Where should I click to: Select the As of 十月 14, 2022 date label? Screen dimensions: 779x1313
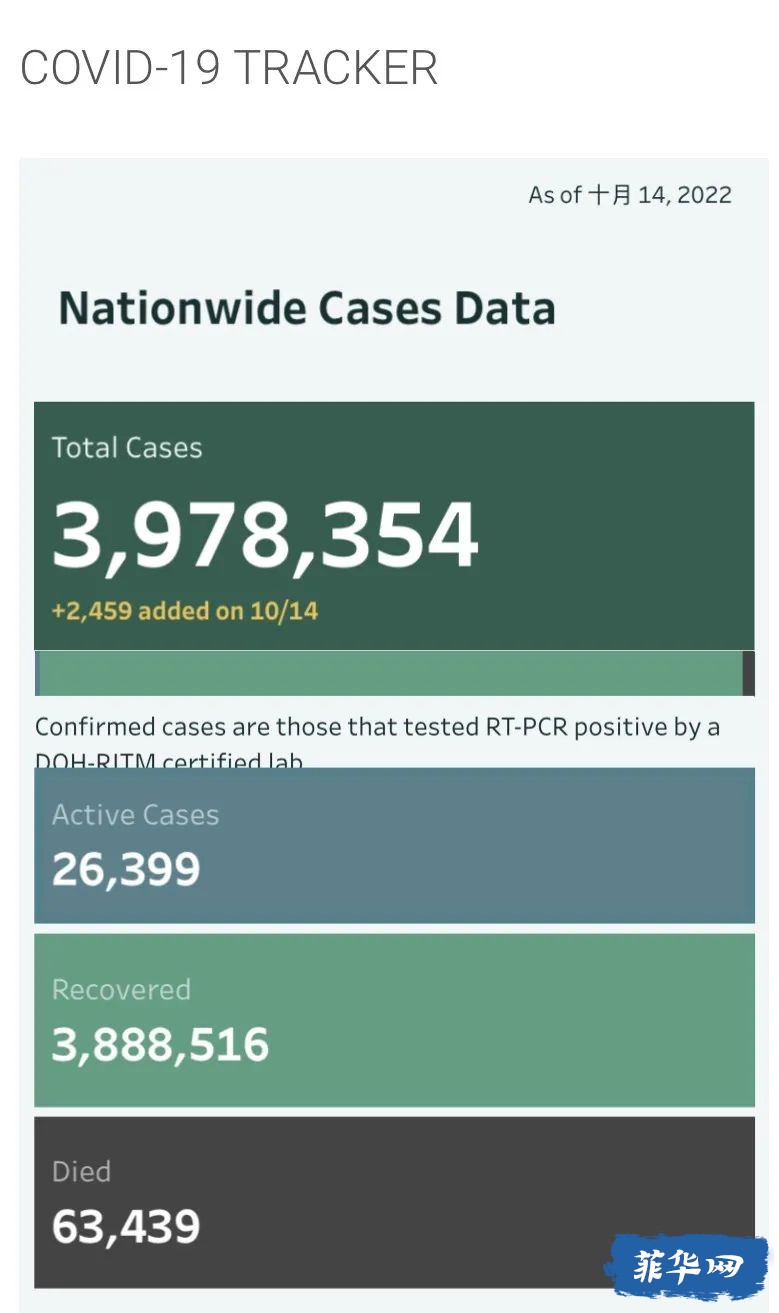(x=630, y=194)
